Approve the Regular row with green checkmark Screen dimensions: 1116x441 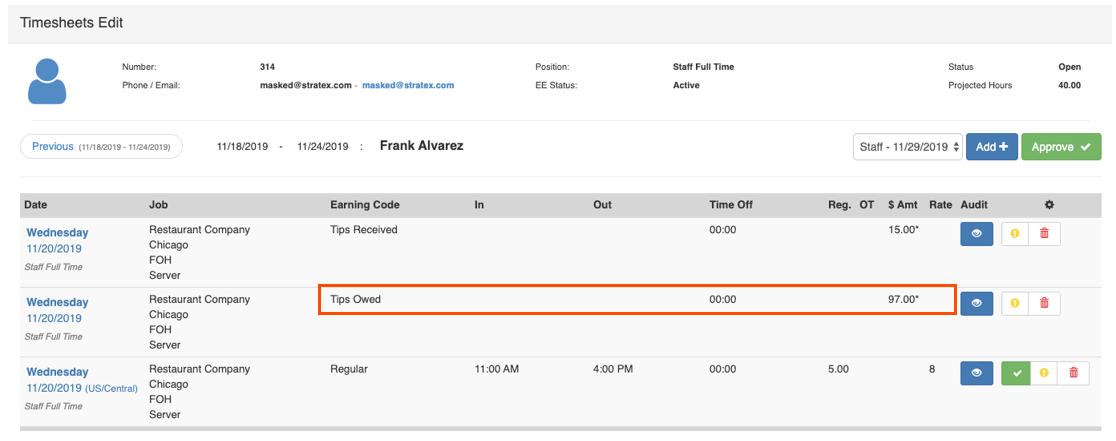tap(1016, 373)
